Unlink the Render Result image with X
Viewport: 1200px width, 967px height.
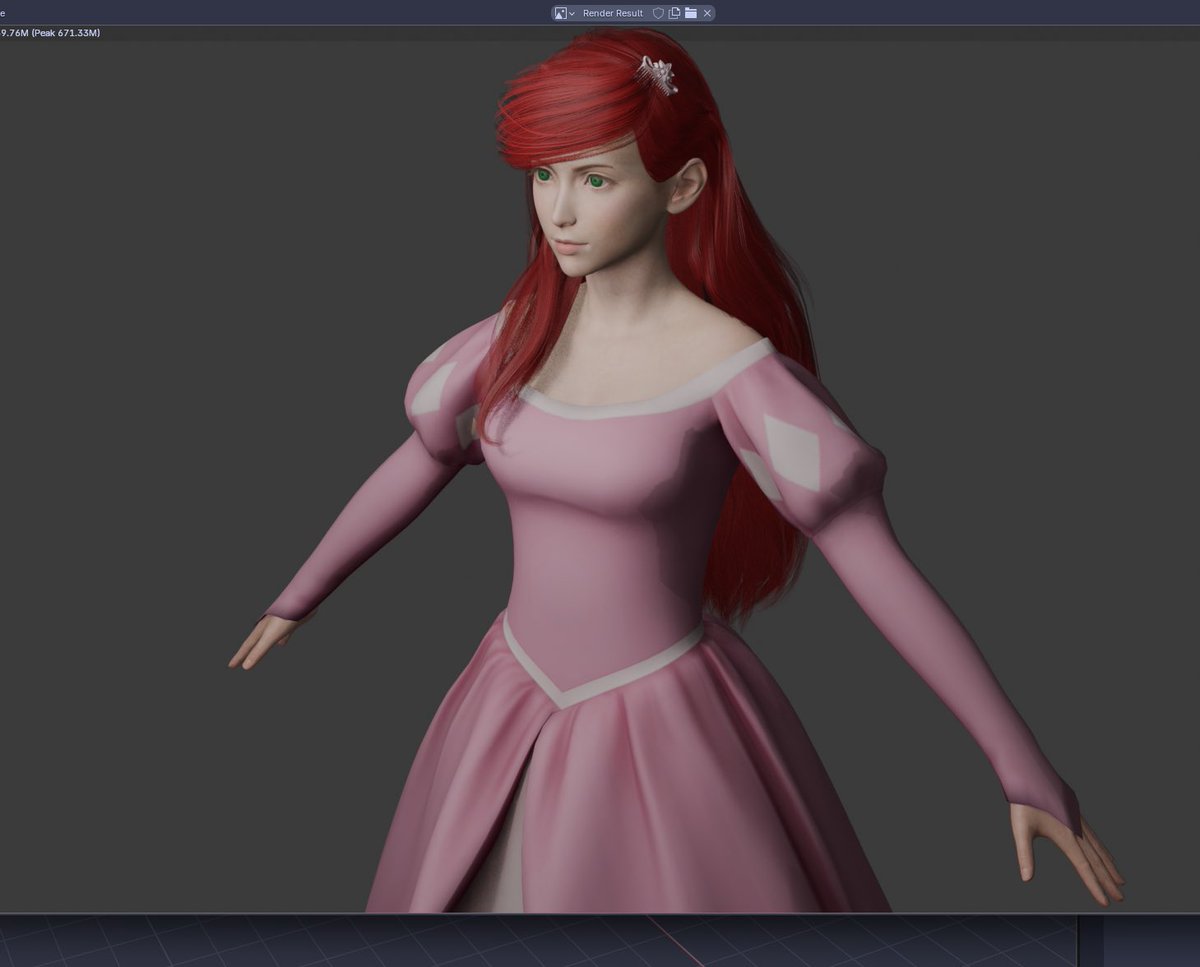pos(707,13)
